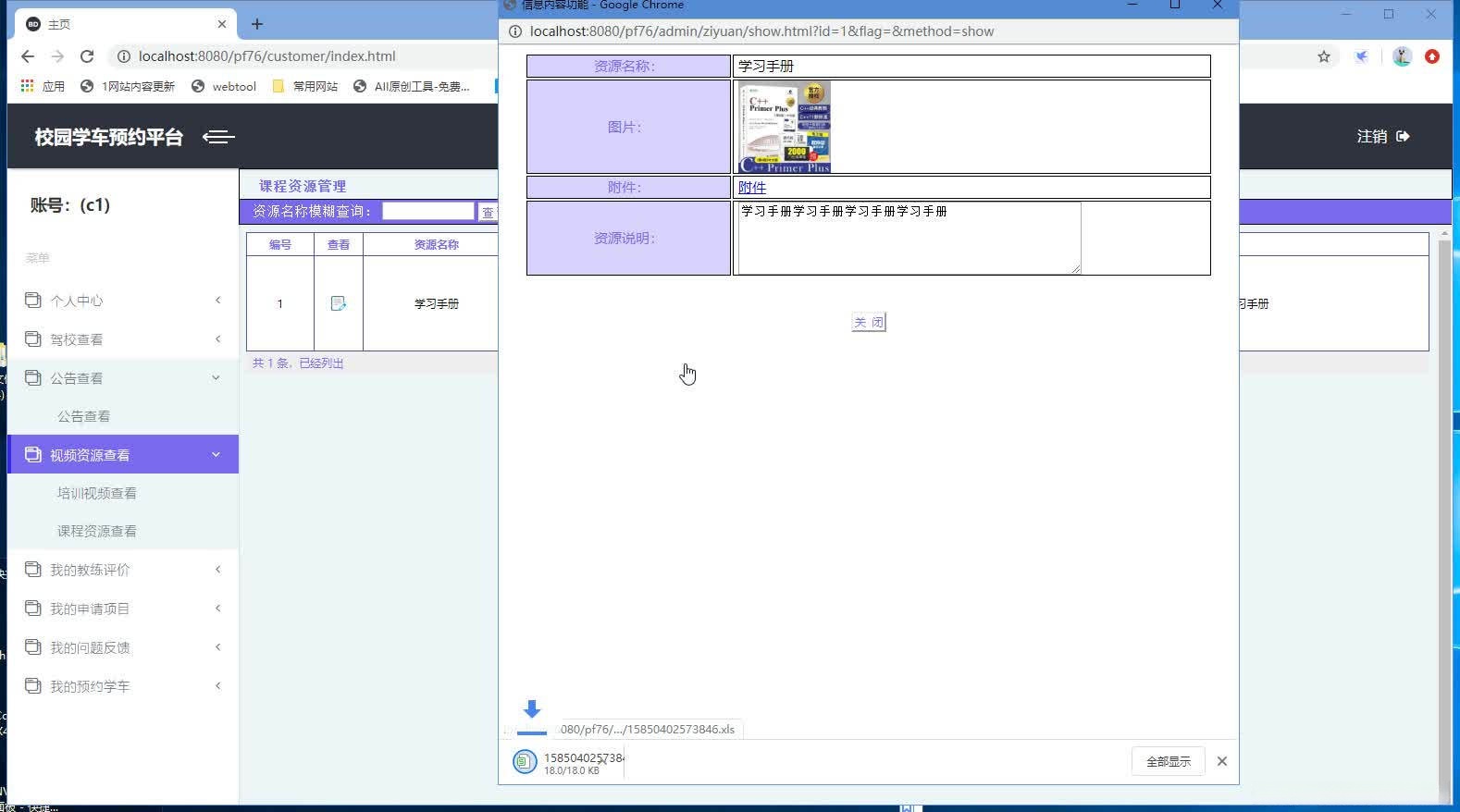Expand the 我的教练评价 menu chevron
Image resolution: width=1460 pixels, height=812 pixels.
(x=218, y=569)
